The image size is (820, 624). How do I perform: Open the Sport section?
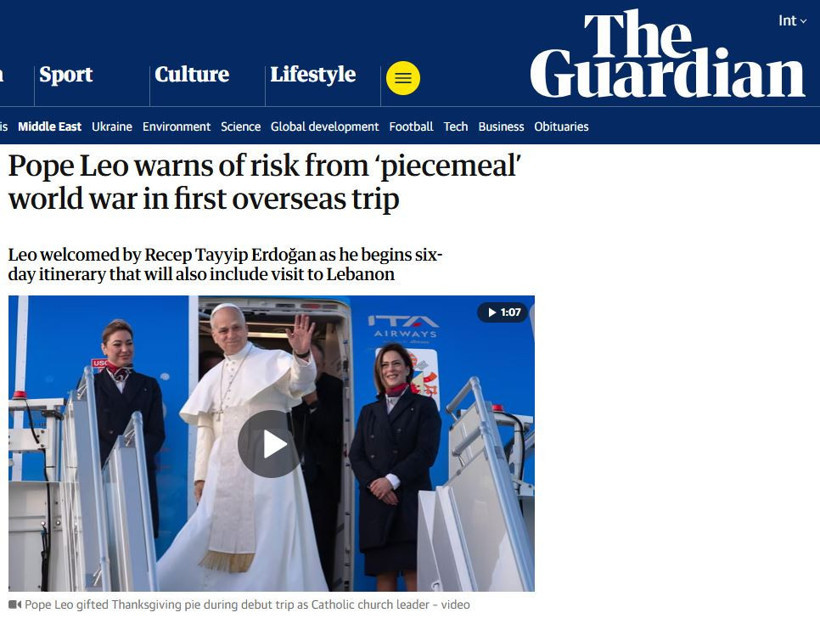[x=66, y=74]
